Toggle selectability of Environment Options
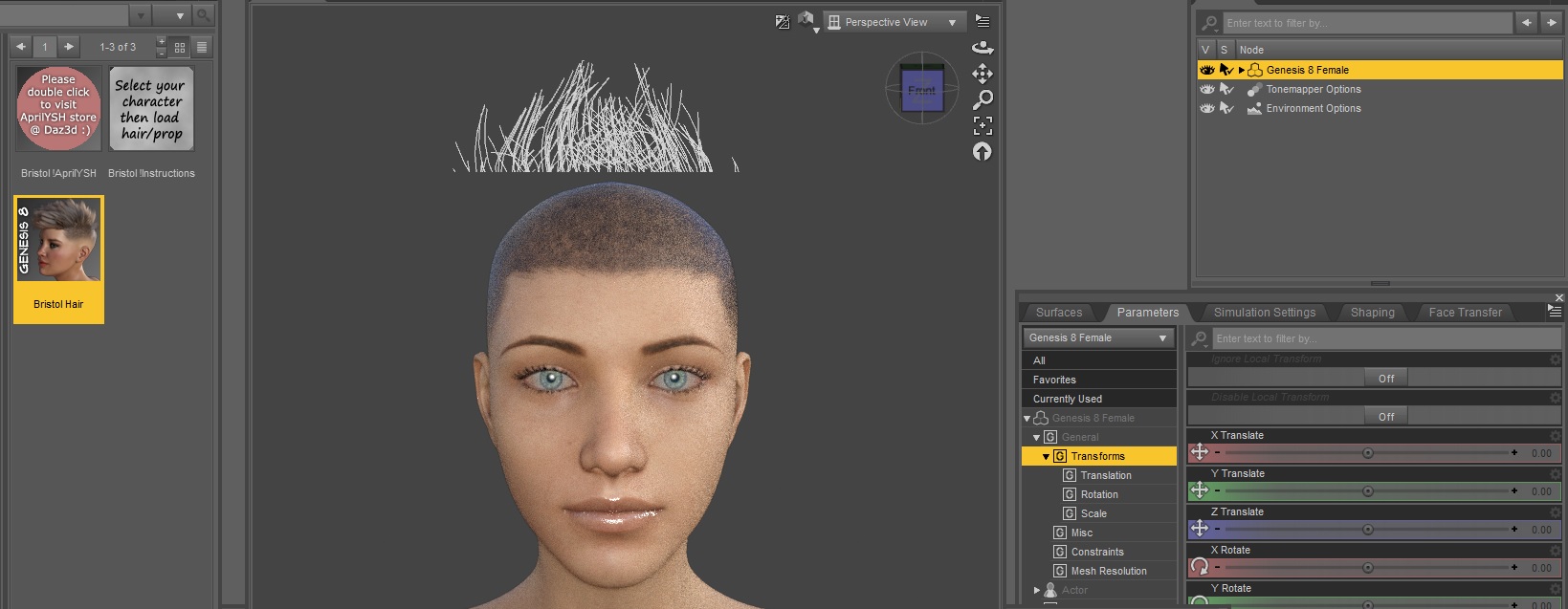Image resolution: width=1568 pixels, height=609 pixels. coord(1226,108)
